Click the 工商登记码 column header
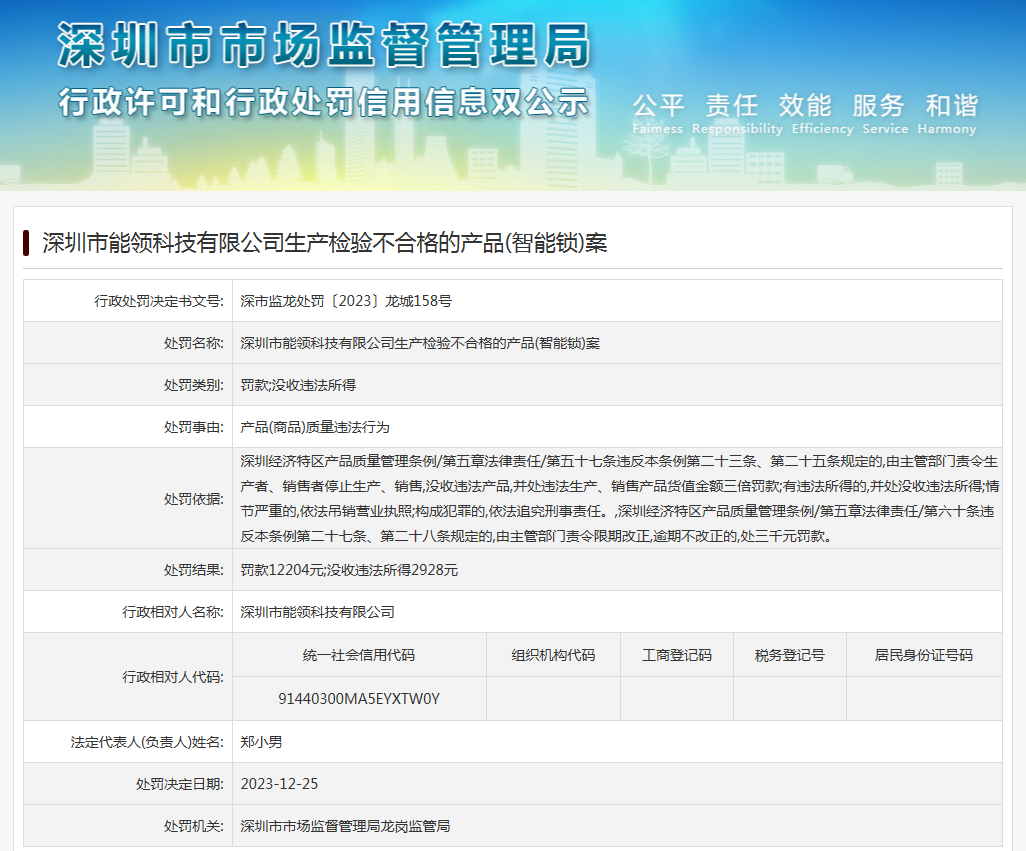Viewport: 1026px width, 851px height. tap(677, 655)
